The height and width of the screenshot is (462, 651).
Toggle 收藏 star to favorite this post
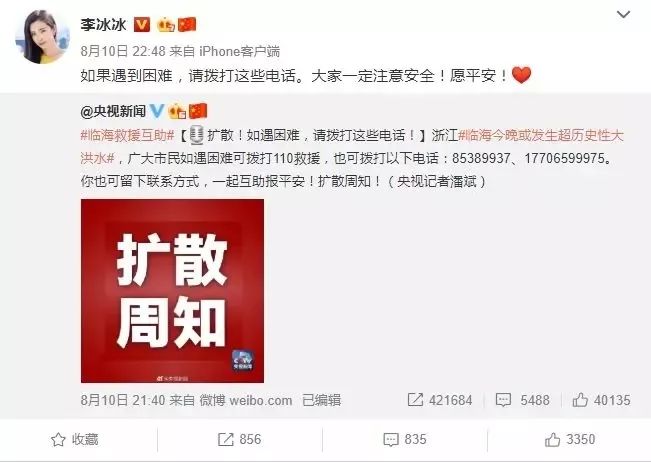point(75,440)
